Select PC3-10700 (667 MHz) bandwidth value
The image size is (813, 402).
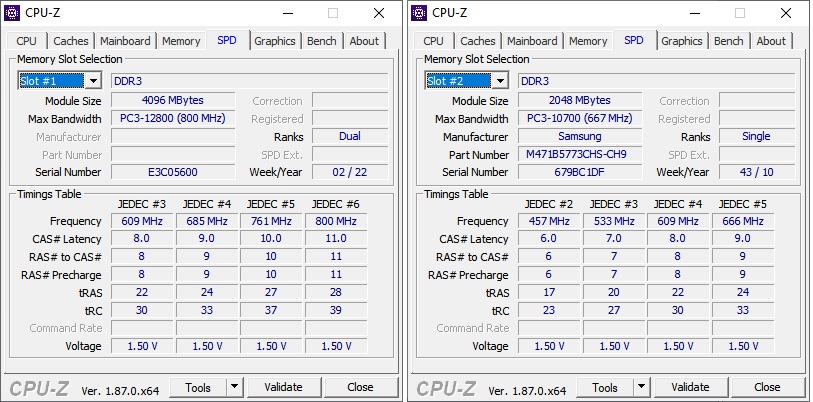tap(580, 118)
